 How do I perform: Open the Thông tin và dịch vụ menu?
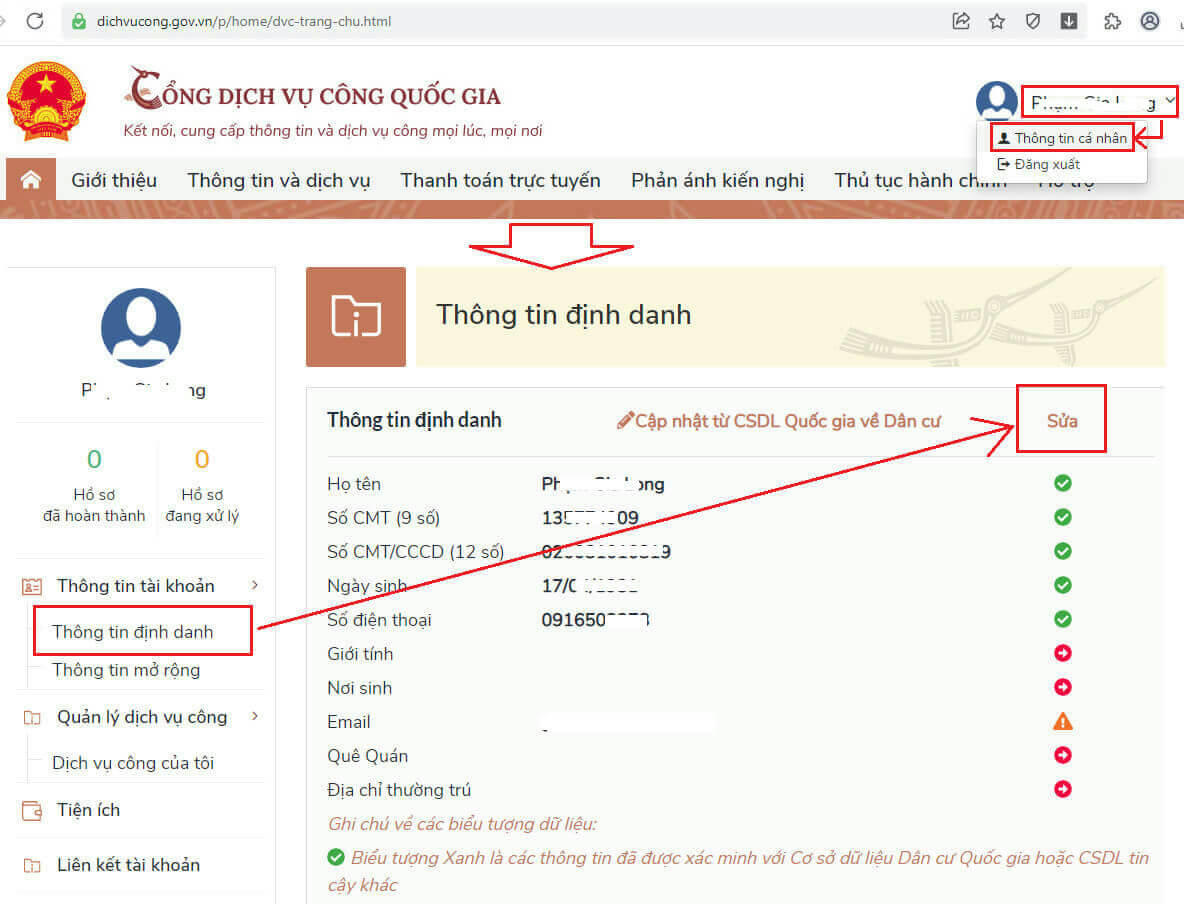(279, 180)
